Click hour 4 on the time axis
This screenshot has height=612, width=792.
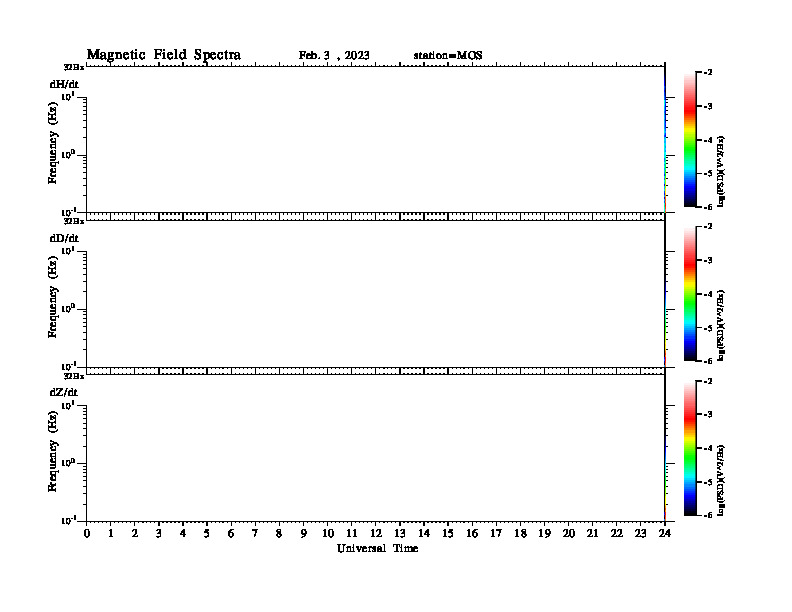click(183, 534)
